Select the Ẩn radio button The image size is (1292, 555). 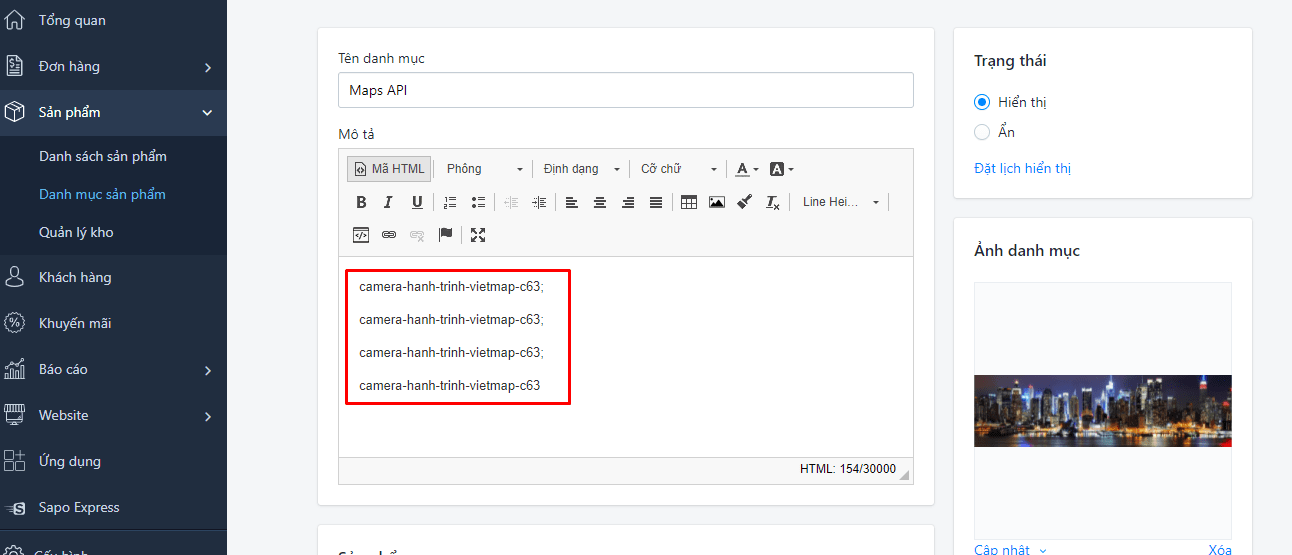tap(982, 132)
